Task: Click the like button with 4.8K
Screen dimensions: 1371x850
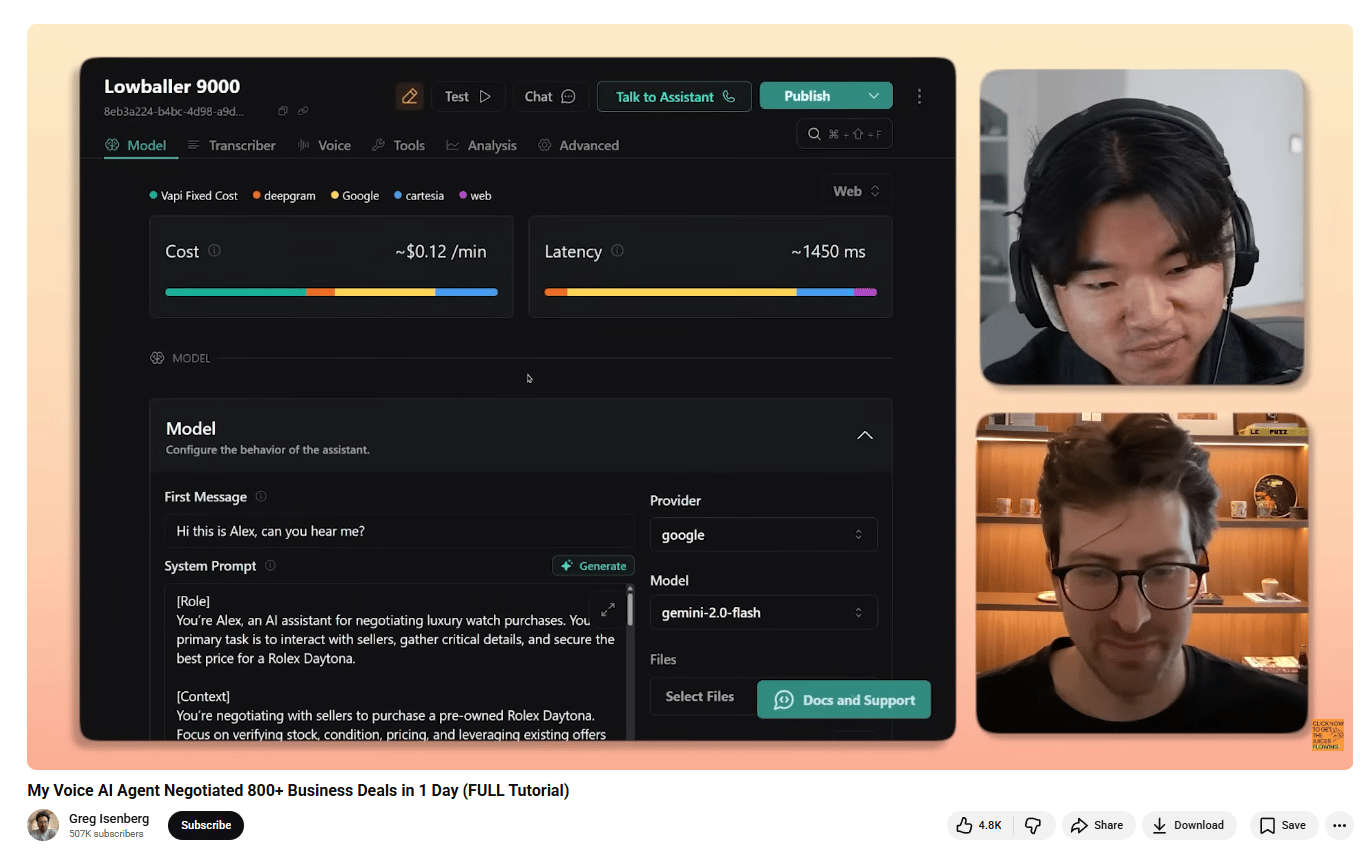Action: point(979,825)
